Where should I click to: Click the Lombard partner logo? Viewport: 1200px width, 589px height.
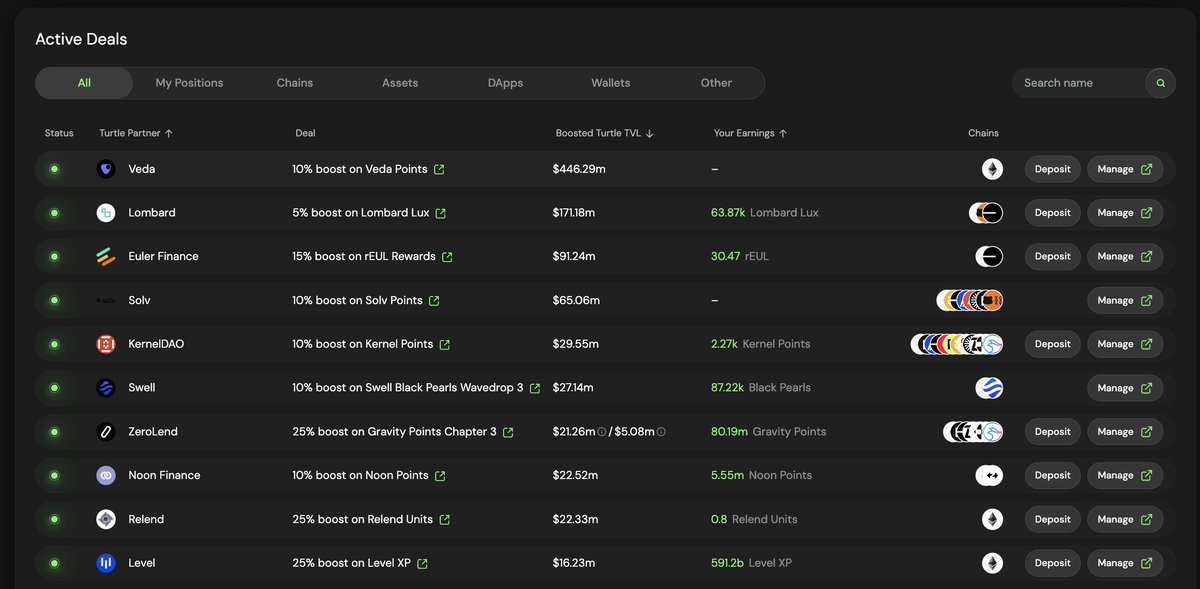pos(106,213)
